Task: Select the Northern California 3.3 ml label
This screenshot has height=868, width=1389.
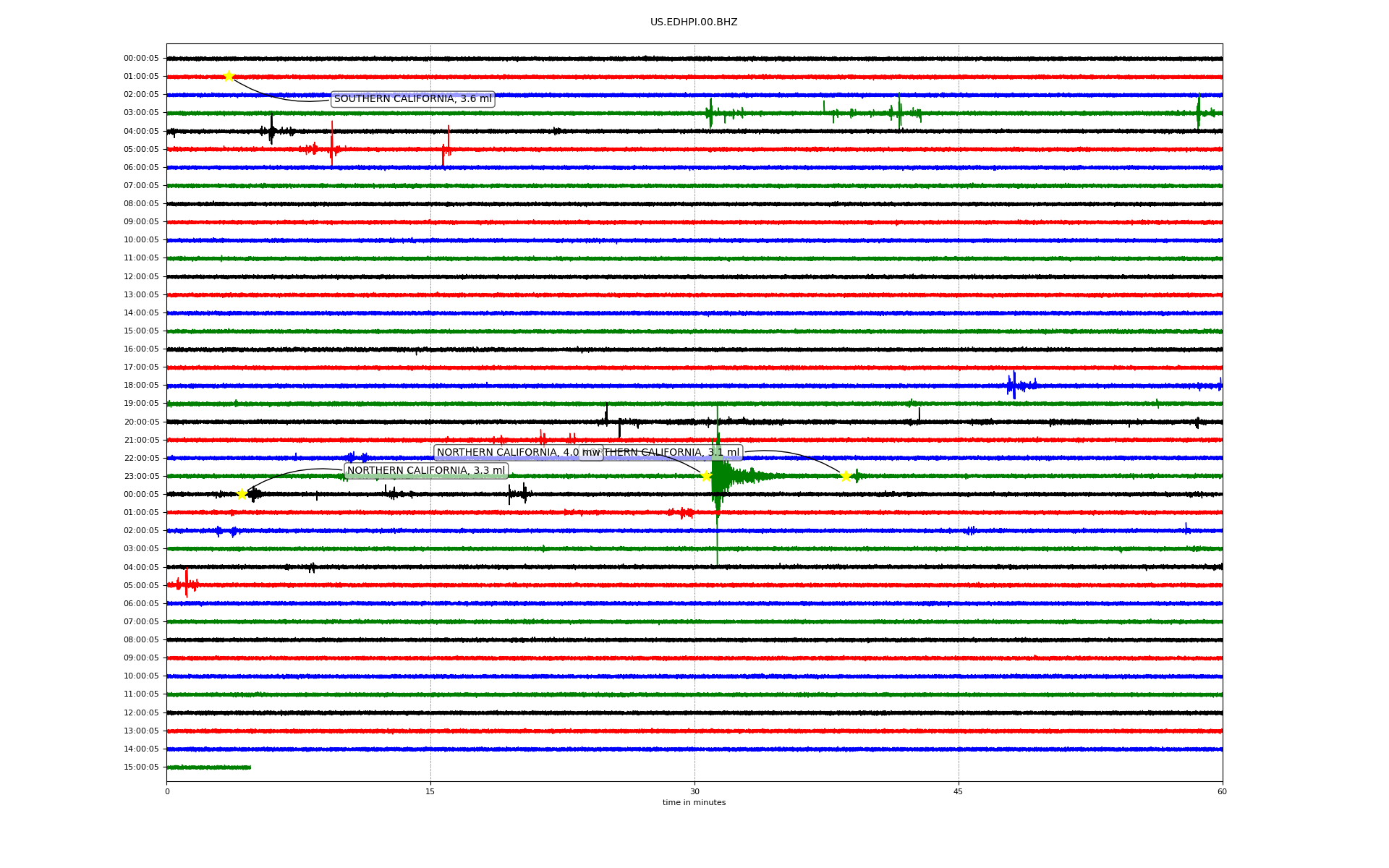Action: pyautogui.click(x=425, y=471)
